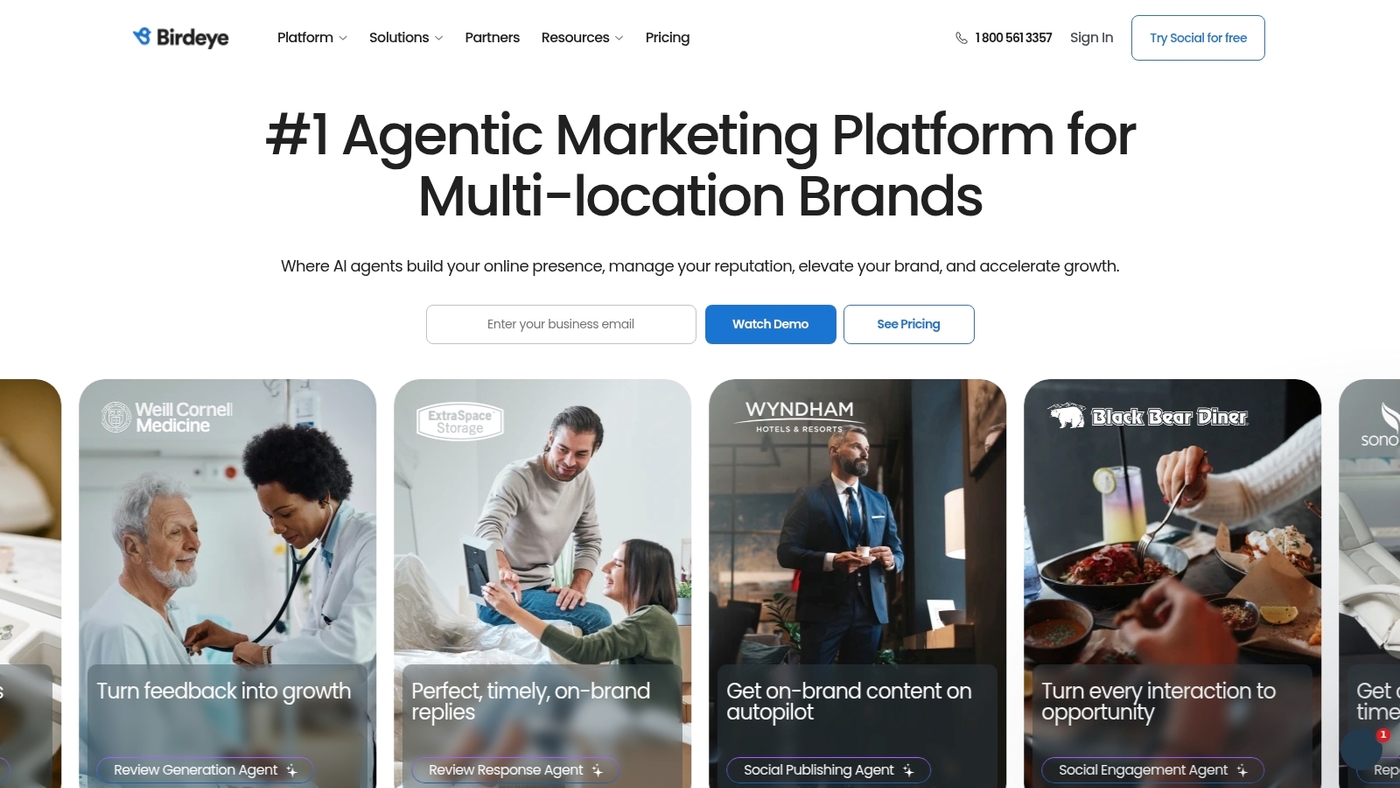The image size is (1400, 788).
Task: Open the Review Response Agent card
Action: tap(542, 583)
